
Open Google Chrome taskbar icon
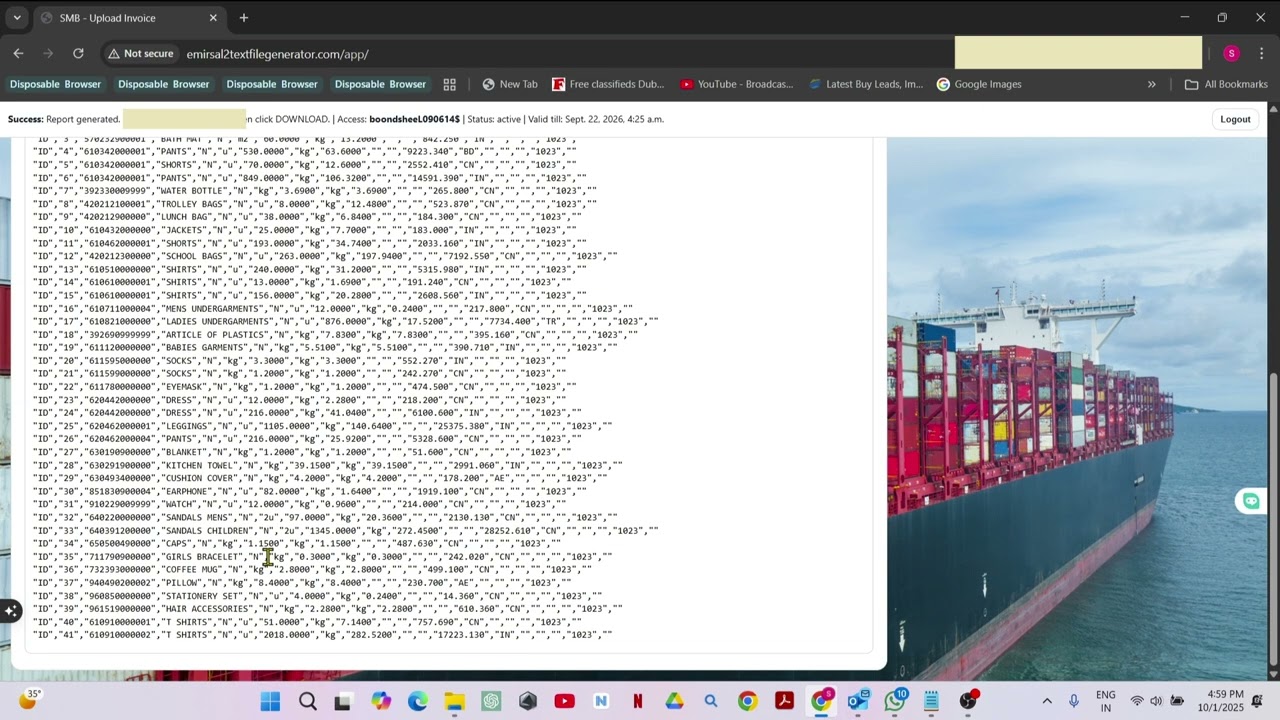(x=747, y=701)
